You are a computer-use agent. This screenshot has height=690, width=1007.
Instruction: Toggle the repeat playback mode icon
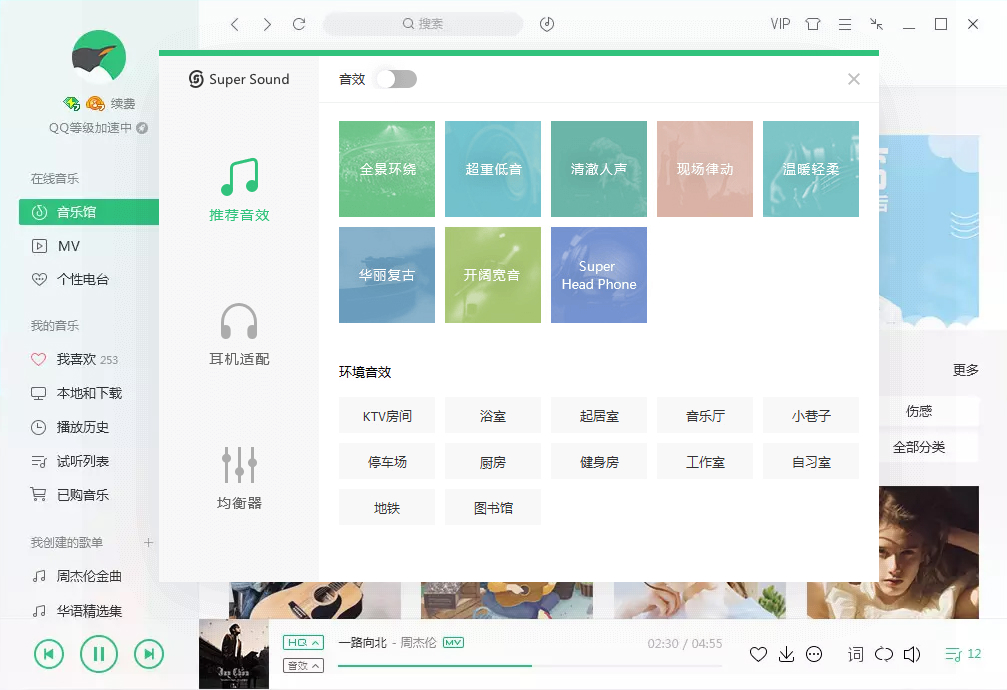(x=884, y=654)
